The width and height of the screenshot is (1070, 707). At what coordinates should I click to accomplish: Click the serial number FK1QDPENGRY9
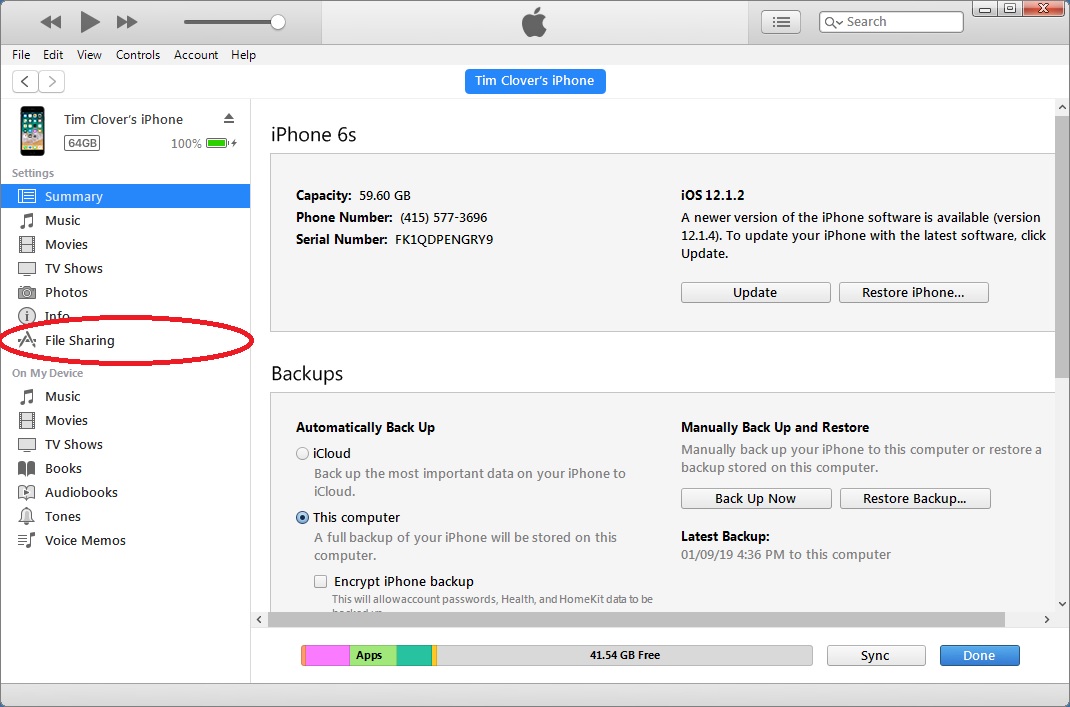[444, 240]
